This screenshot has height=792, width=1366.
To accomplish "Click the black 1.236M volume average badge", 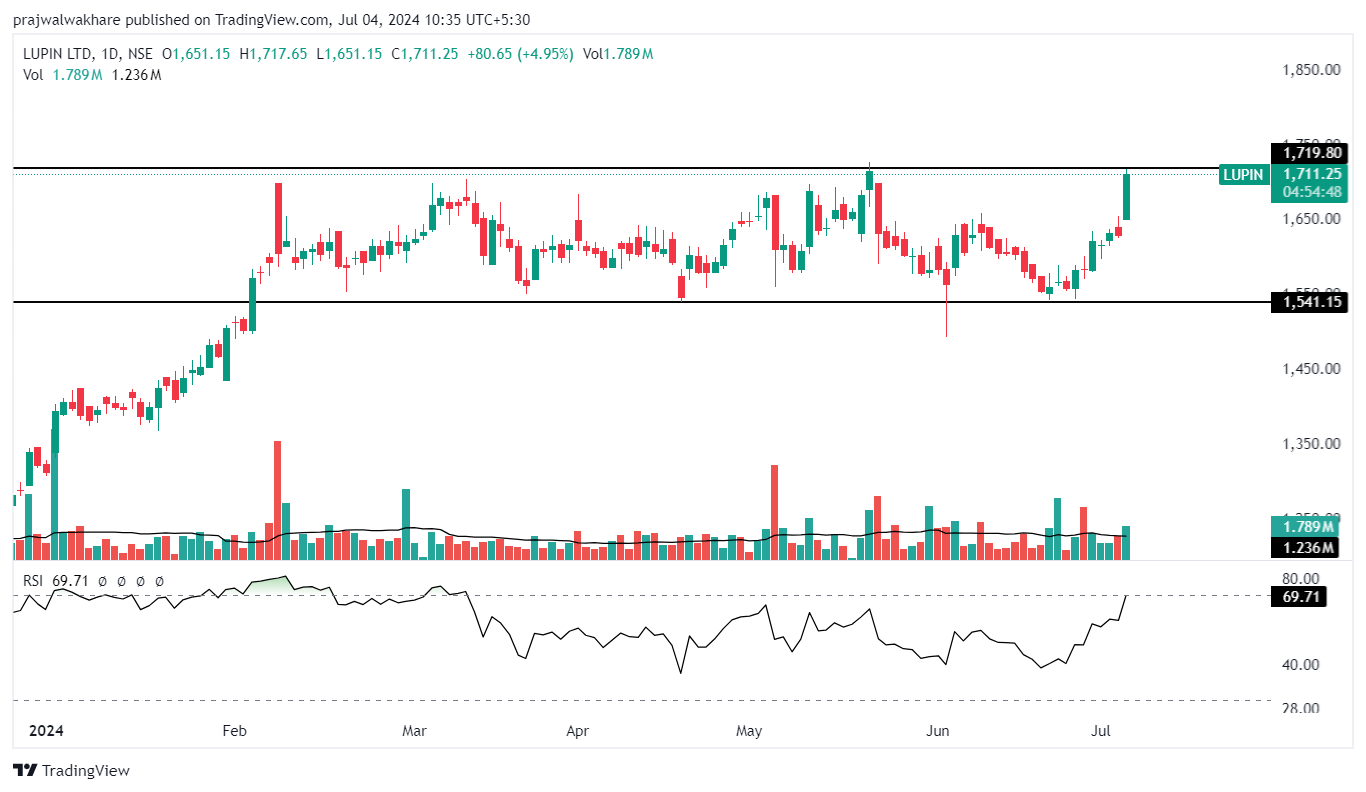I will click(1308, 547).
